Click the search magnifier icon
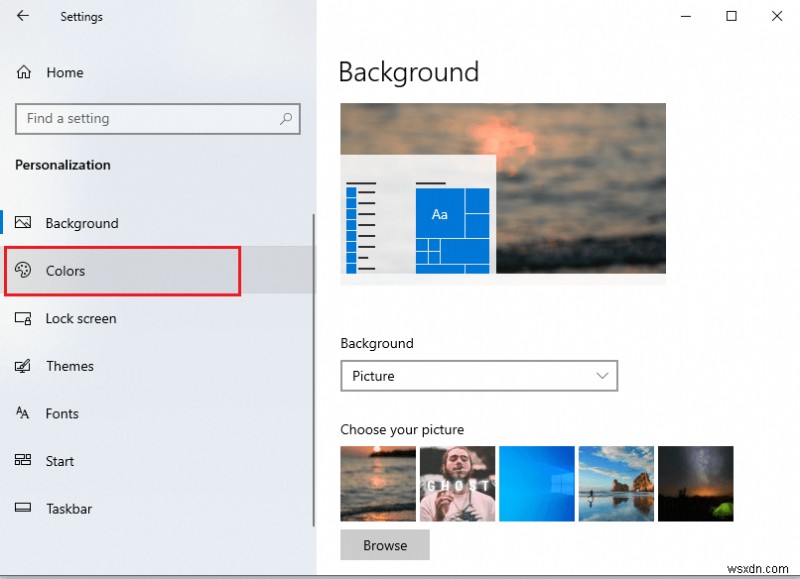The height and width of the screenshot is (579, 800). [286, 119]
